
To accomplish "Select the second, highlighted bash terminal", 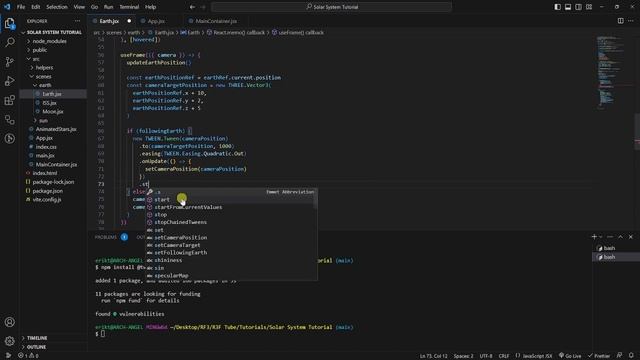I will [x=616, y=257].
